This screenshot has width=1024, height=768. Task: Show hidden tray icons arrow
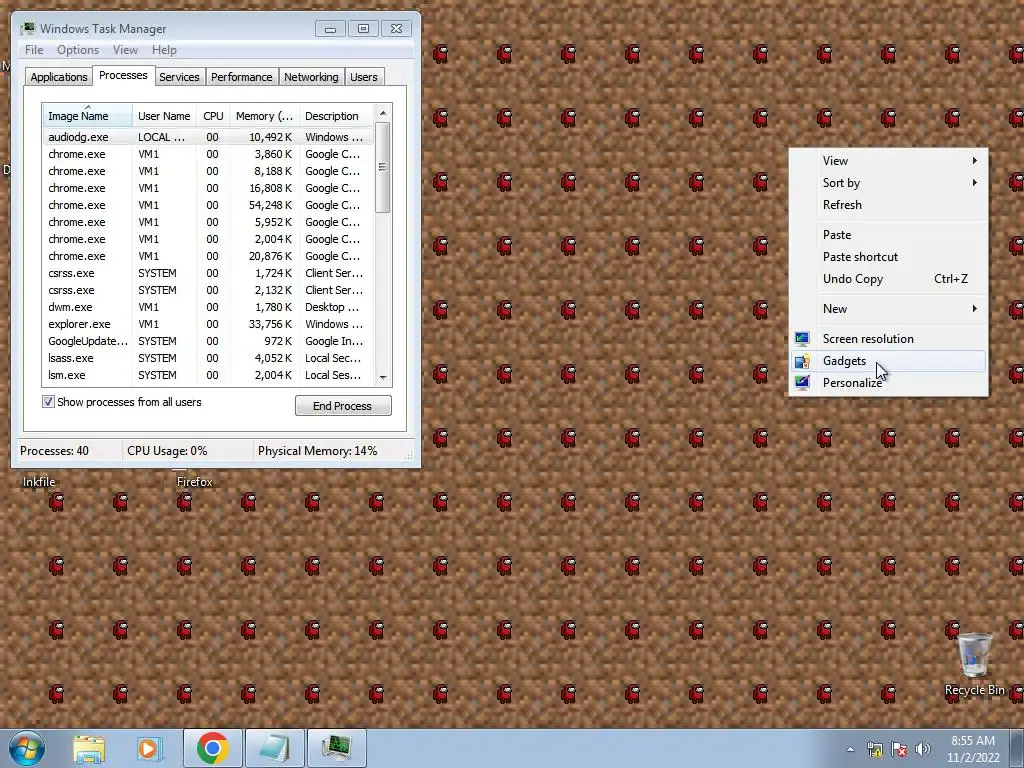850,750
